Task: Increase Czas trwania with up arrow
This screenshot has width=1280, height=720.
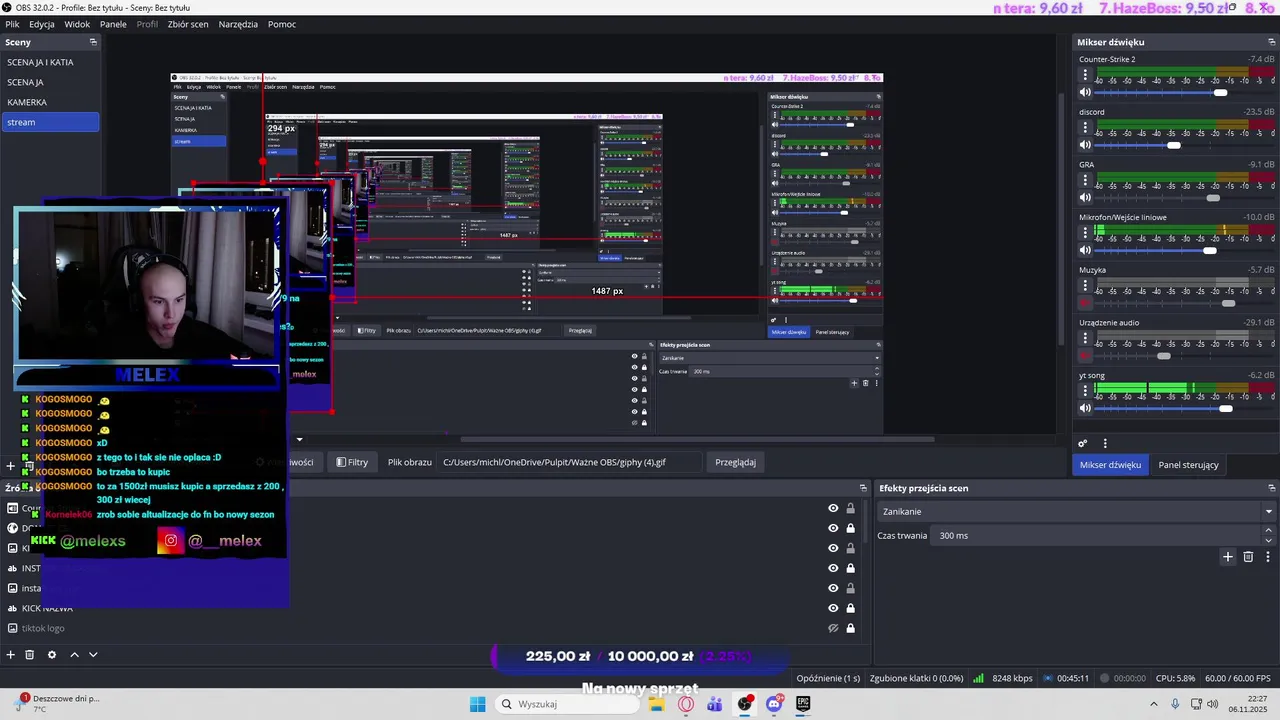Action: [x=1269, y=531]
